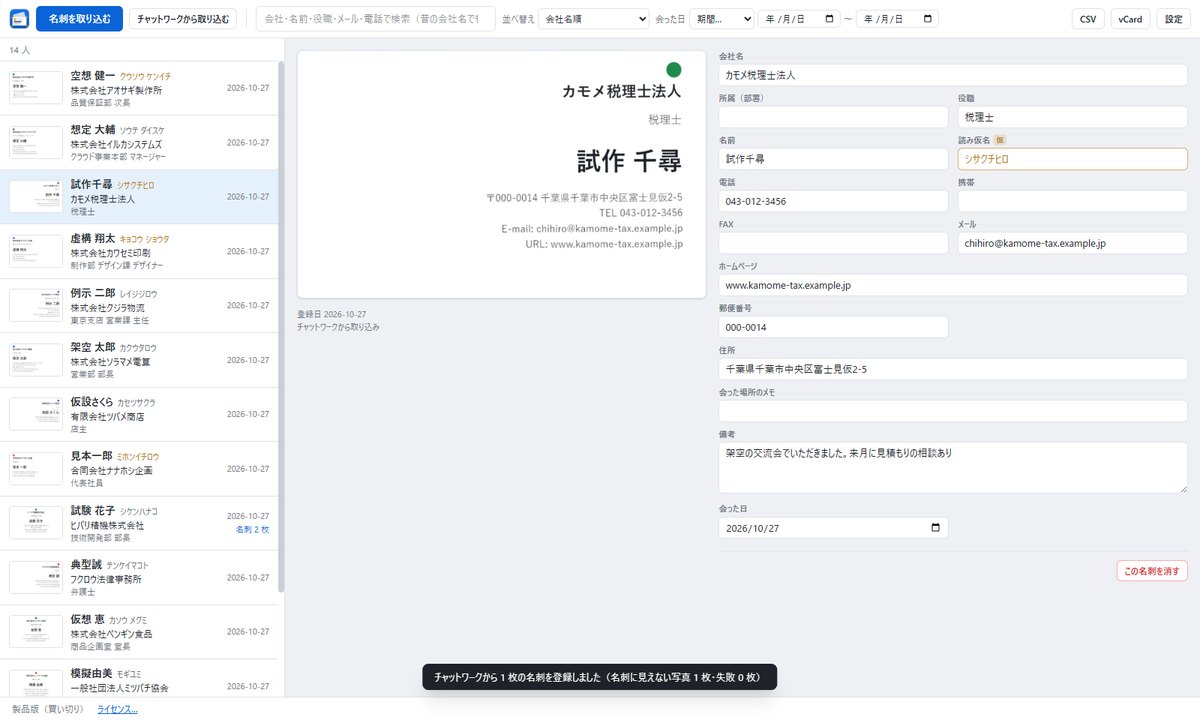
Task: Click the card thumbnail of 試験 花子
Action: click(36, 522)
